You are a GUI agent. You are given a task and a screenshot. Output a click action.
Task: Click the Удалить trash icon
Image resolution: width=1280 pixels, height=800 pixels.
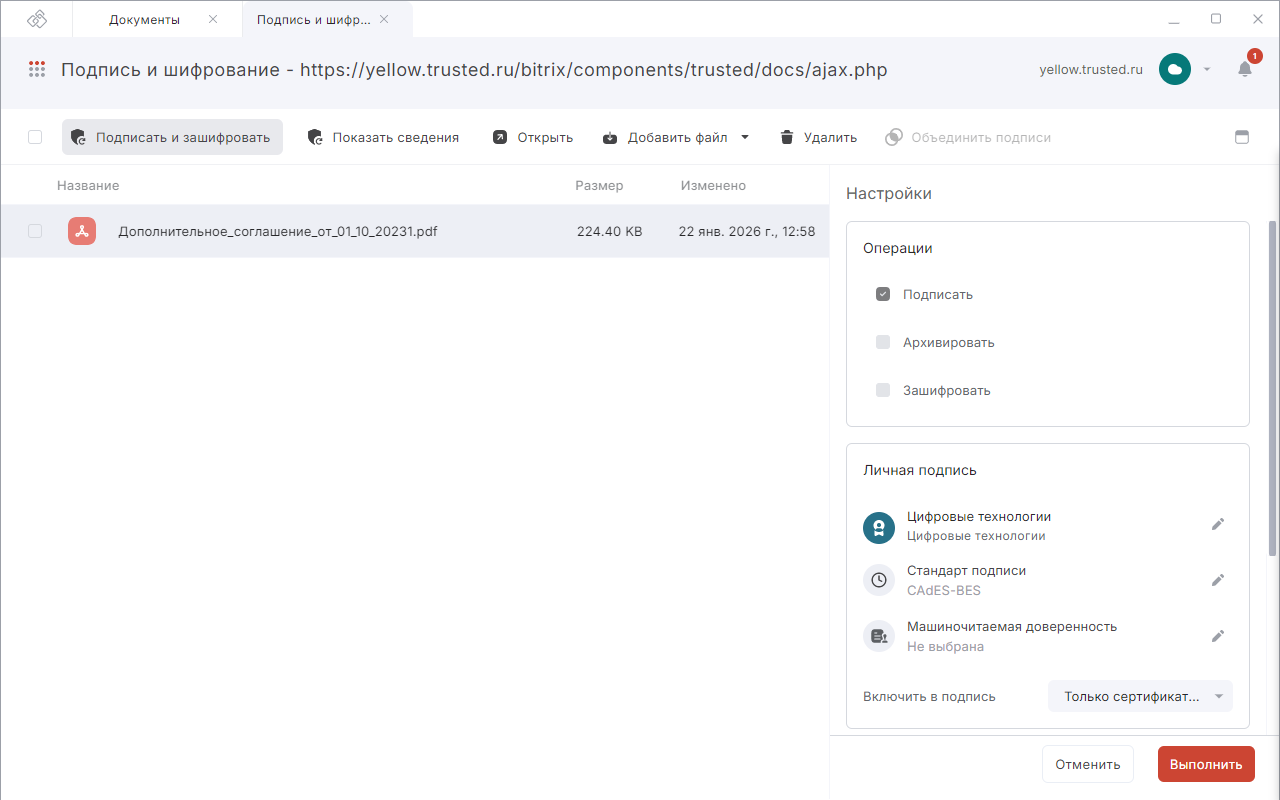(x=787, y=137)
